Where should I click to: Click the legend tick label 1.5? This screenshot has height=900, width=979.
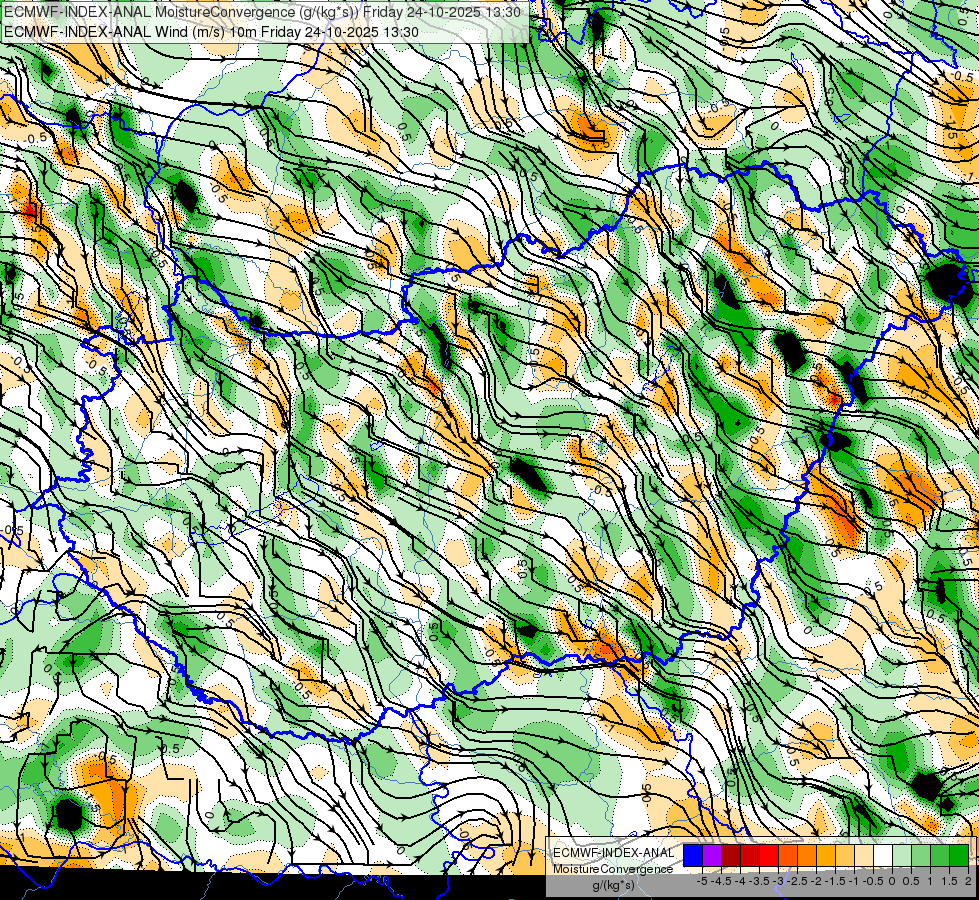(950, 881)
